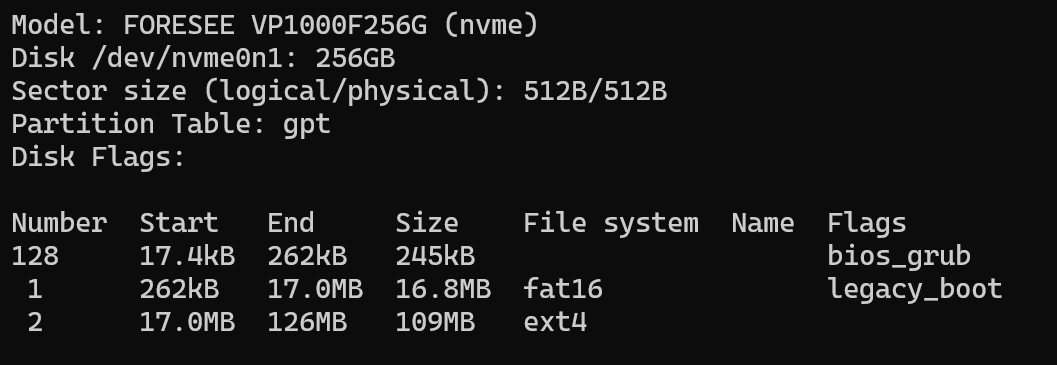Click the Partition Table gpt text
The width and height of the screenshot is (1057, 365).
[x=171, y=125]
